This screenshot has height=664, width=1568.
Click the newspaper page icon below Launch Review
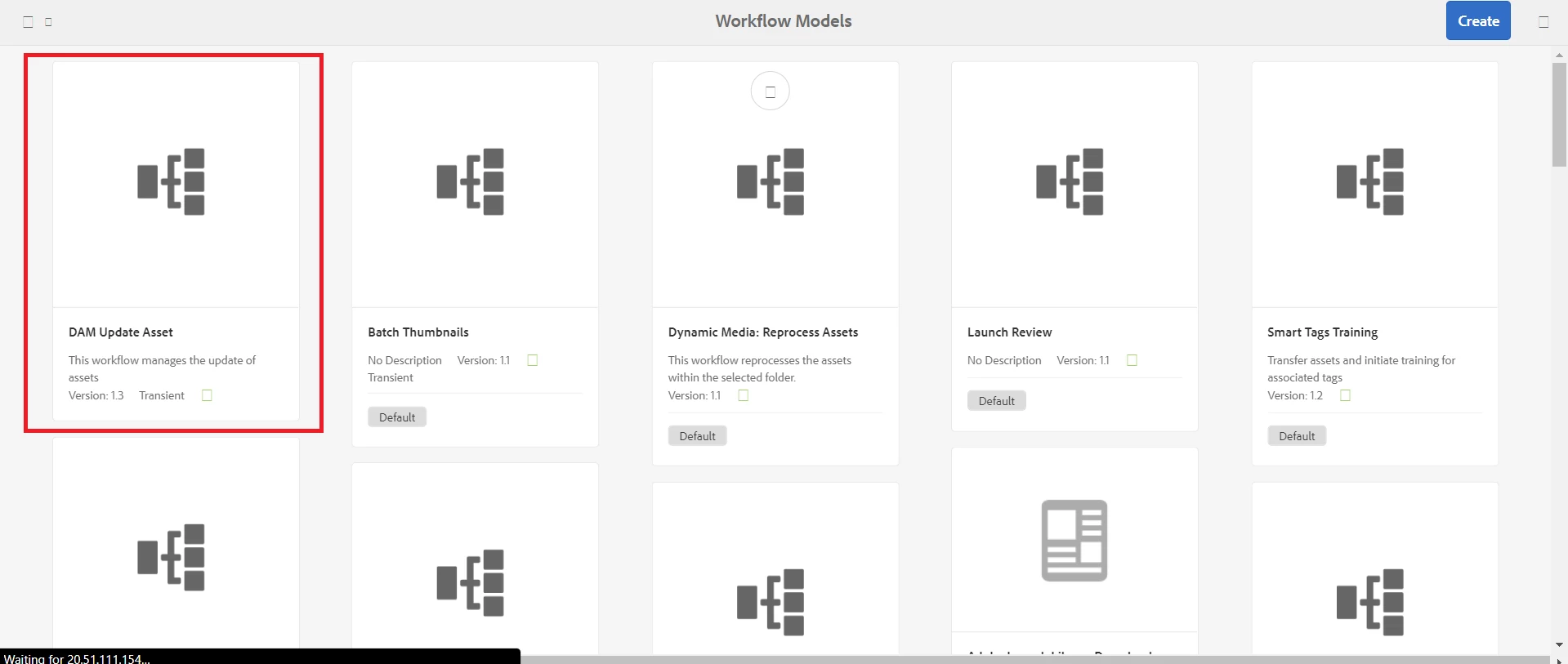[1074, 541]
